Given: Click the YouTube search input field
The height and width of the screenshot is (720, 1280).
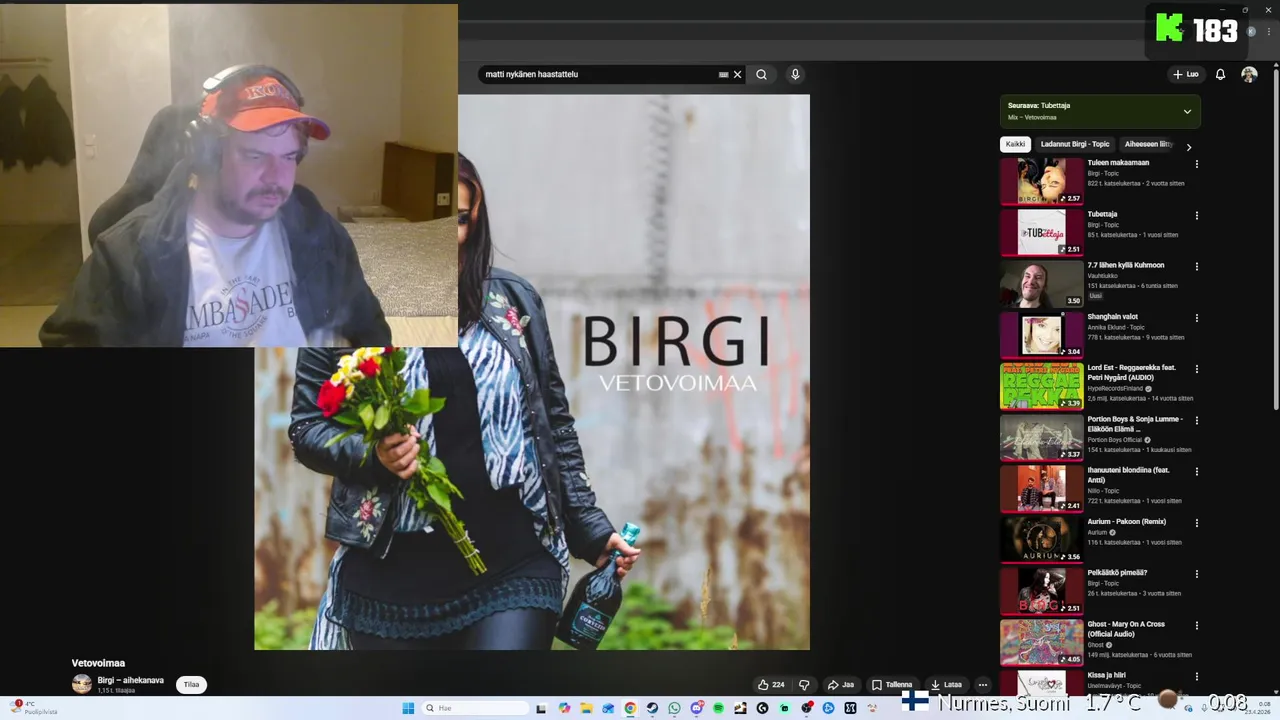Looking at the screenshot, I should pos(600,74).
